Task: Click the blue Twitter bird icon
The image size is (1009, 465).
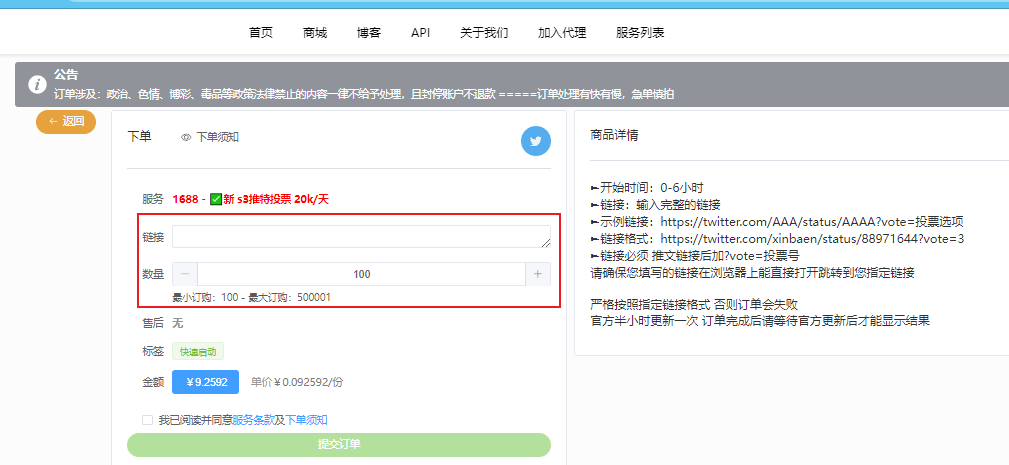Action: click(x=536, y=142)
